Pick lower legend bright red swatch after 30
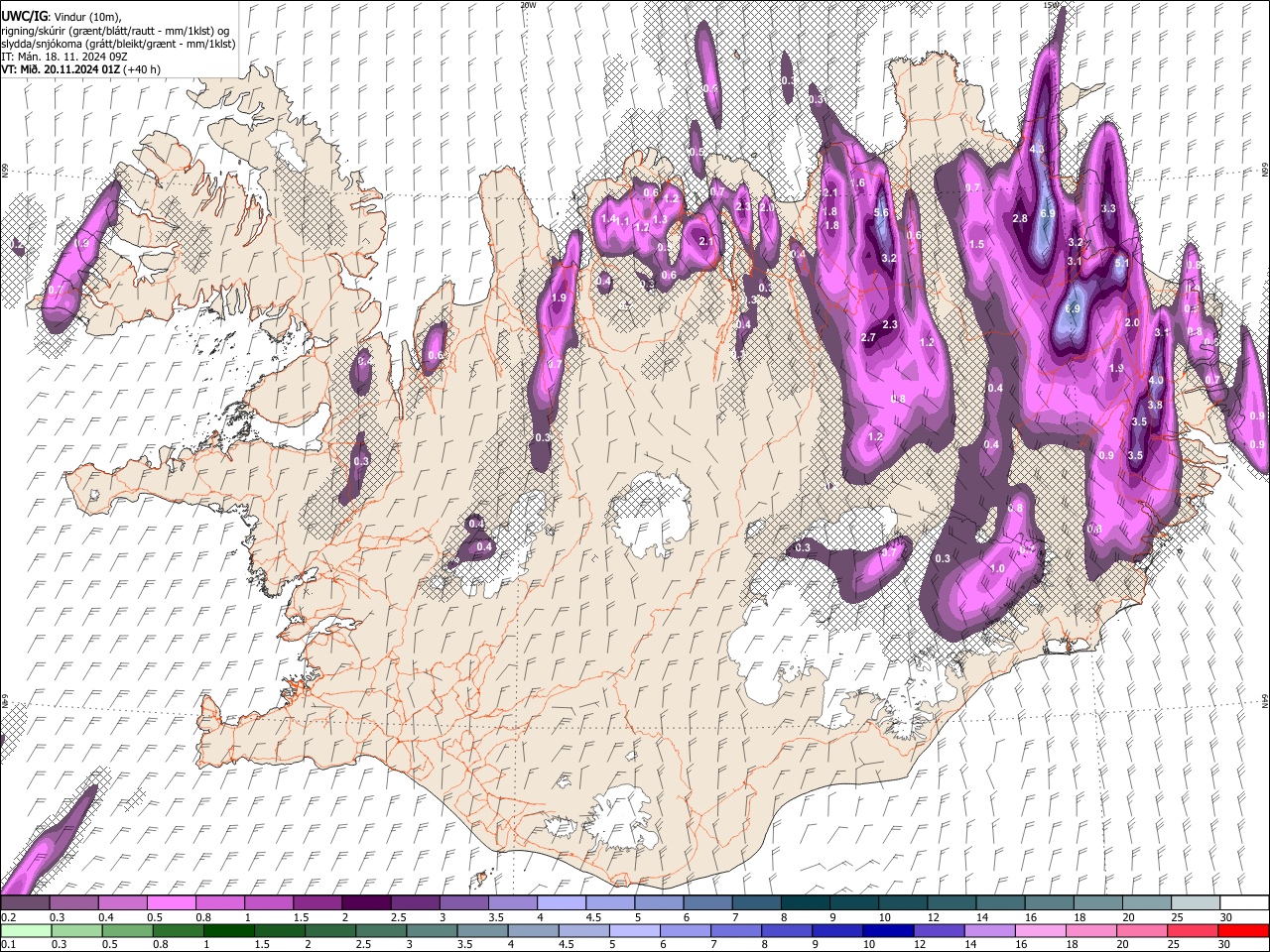The height and width of the screenshot is (952, 1270). click(1242, 929)
